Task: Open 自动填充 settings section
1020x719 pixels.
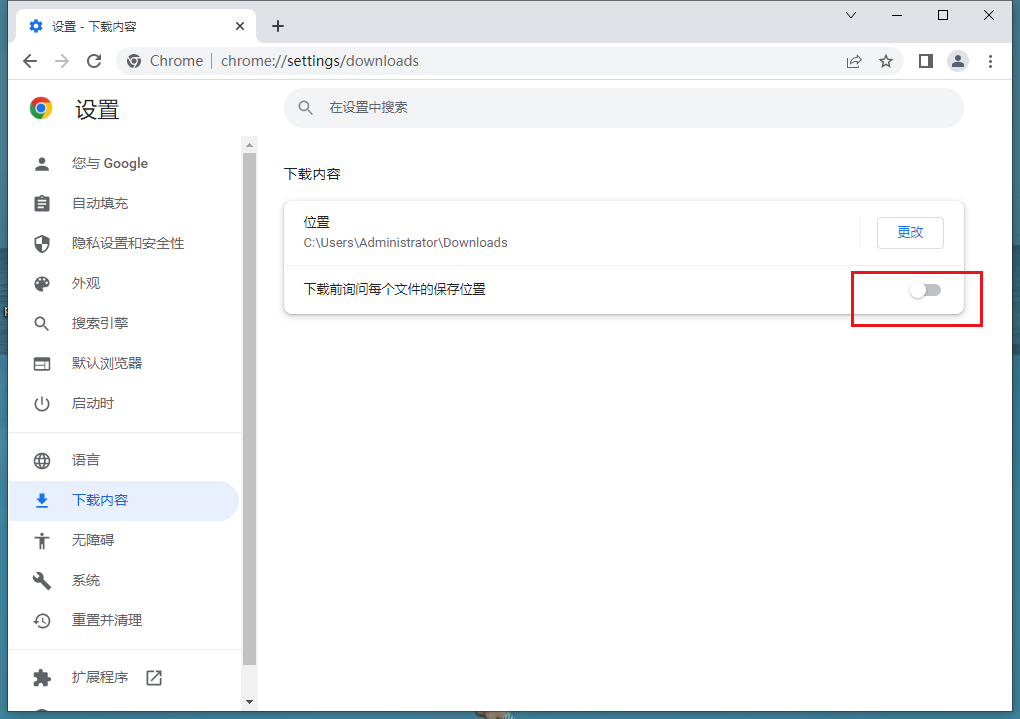Action: pos(124,204)
